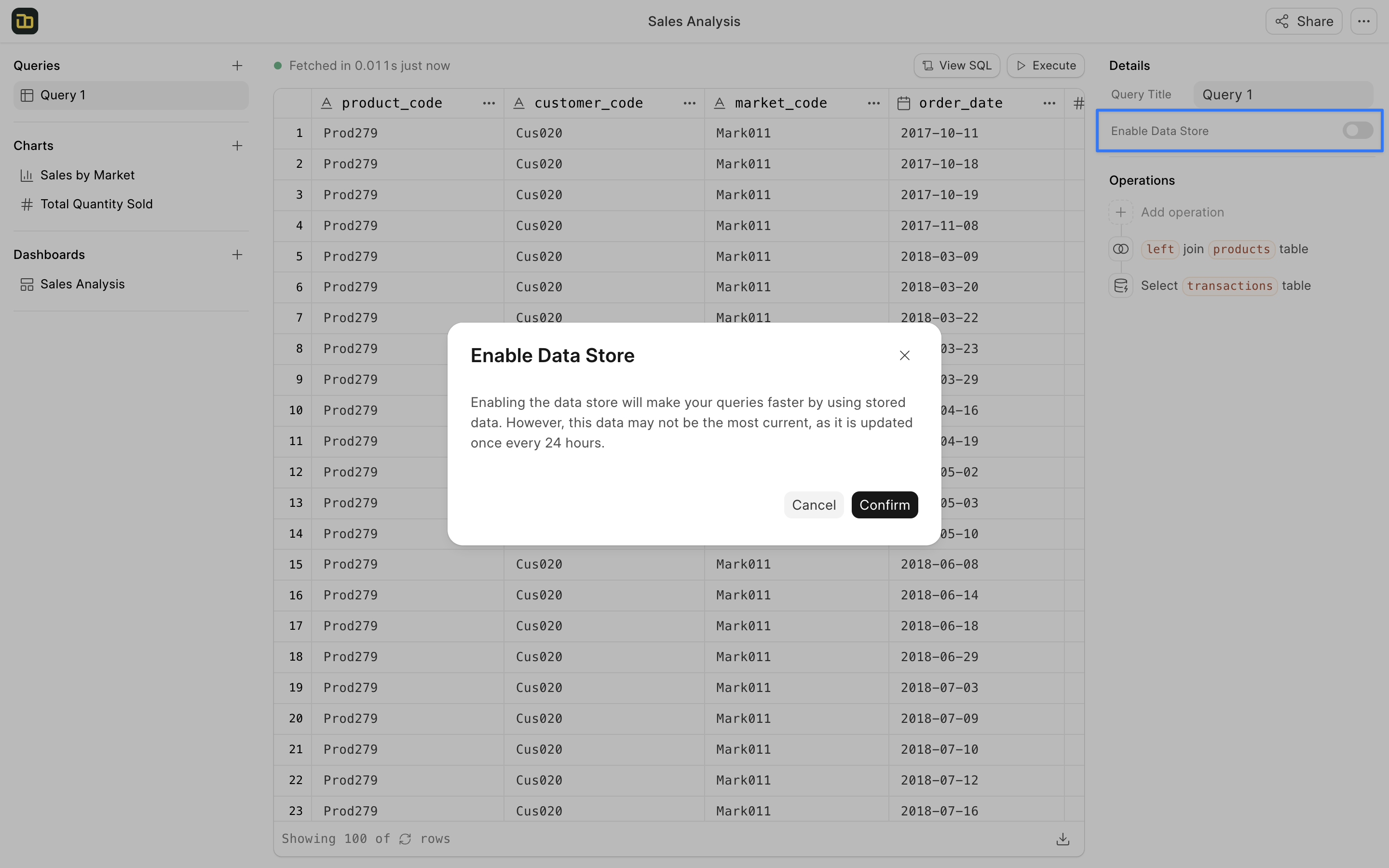
Task: Click the Execute button
Action: point(1045,66)
